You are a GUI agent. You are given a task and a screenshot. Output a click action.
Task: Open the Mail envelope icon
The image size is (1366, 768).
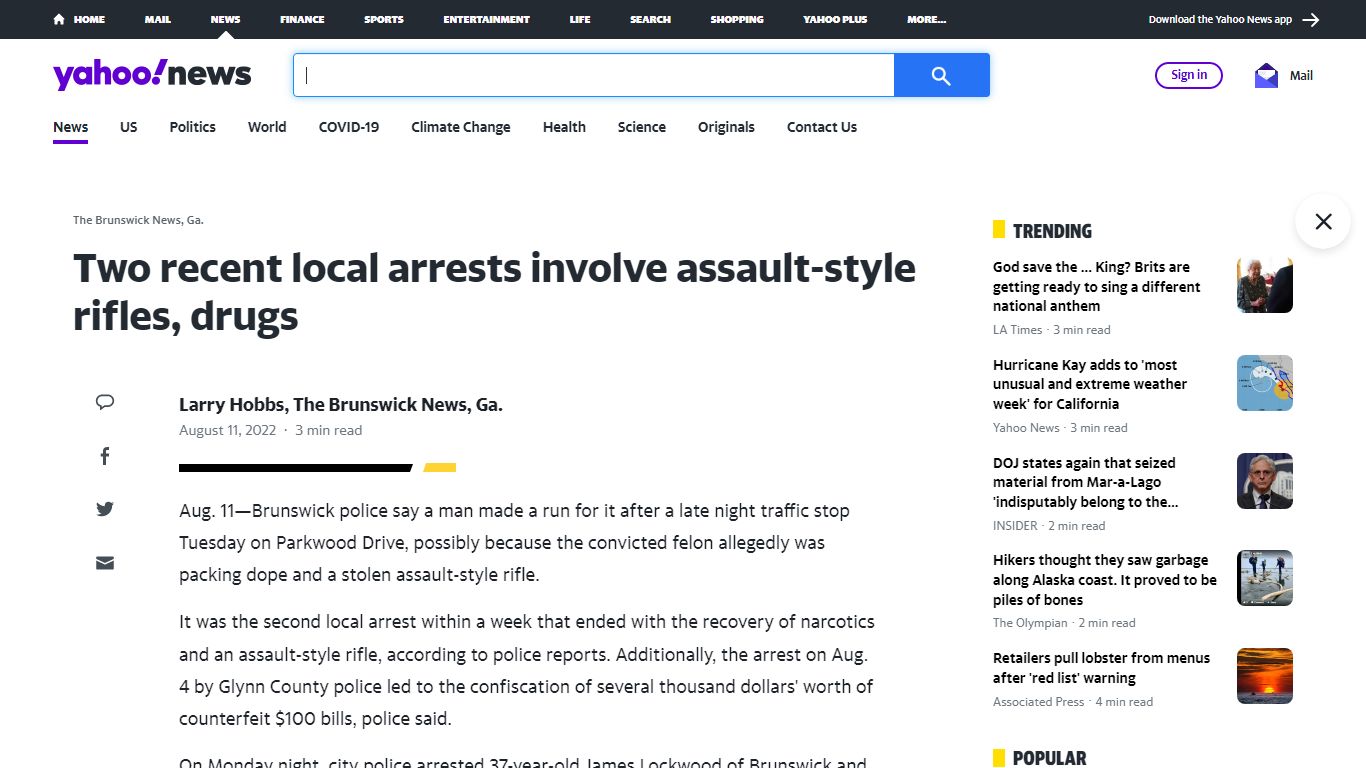(x=1266, y=75)
